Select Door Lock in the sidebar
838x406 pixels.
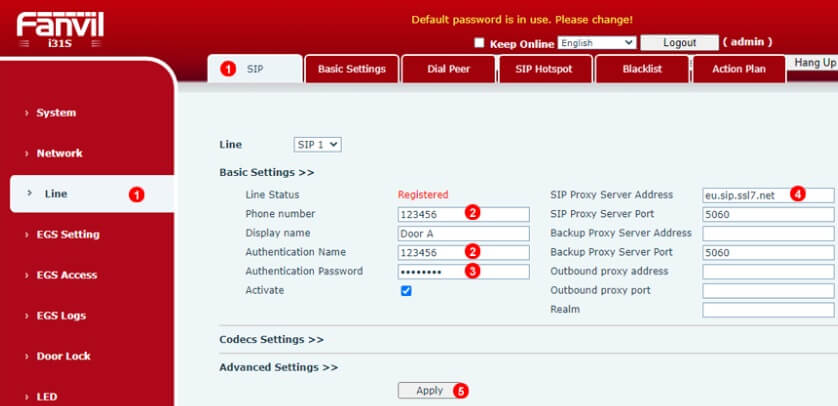coord(63,356)
